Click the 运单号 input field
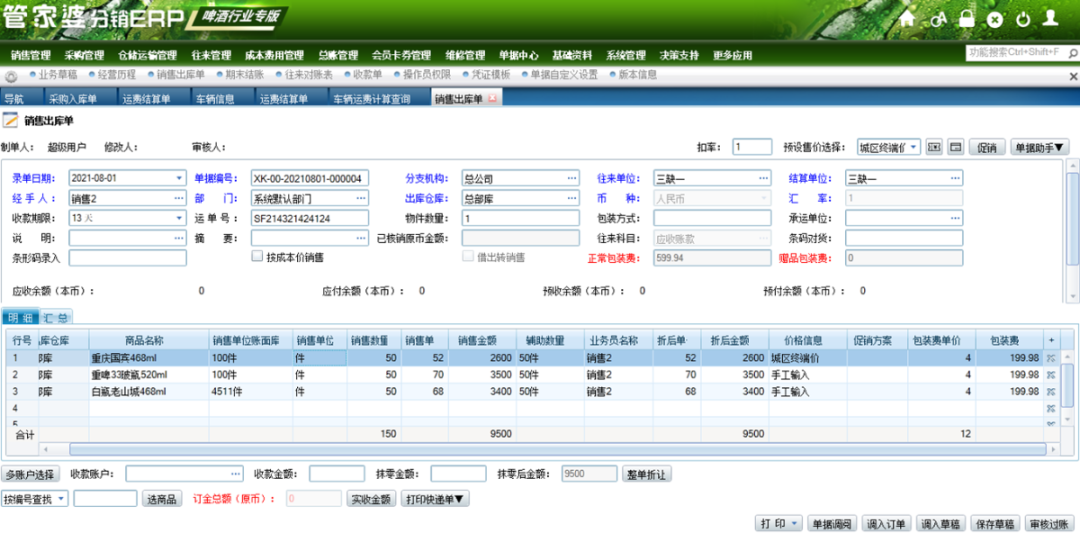The width and height of the screenshot is (1080, 533). (x=310, y=218)
